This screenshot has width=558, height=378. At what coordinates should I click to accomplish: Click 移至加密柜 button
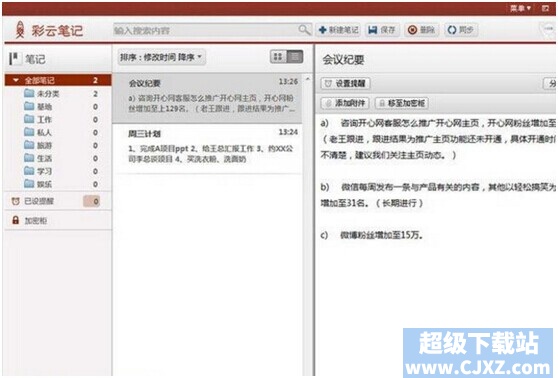coord(402,103)
